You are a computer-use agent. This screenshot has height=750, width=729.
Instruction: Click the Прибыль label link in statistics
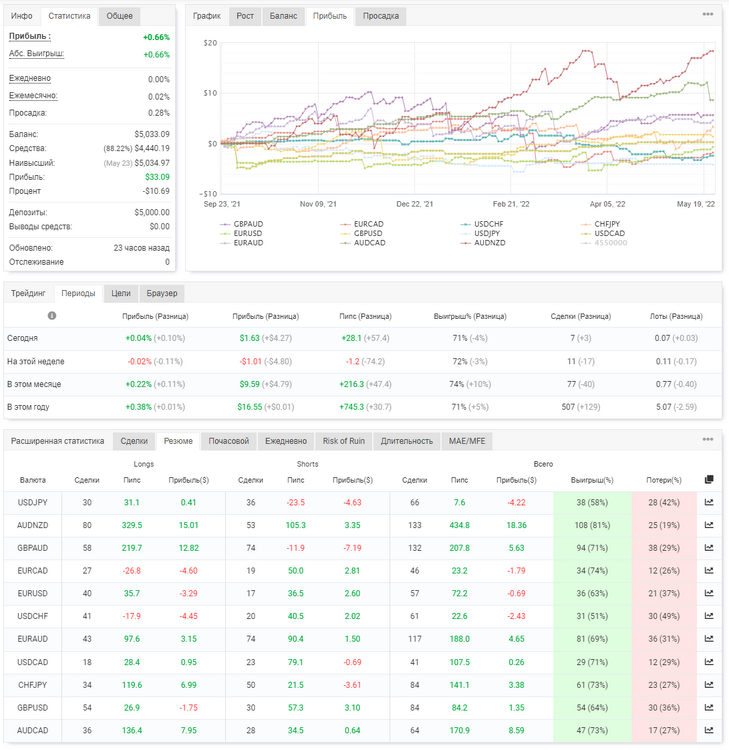pyautogui.click(x=30, y=36)
